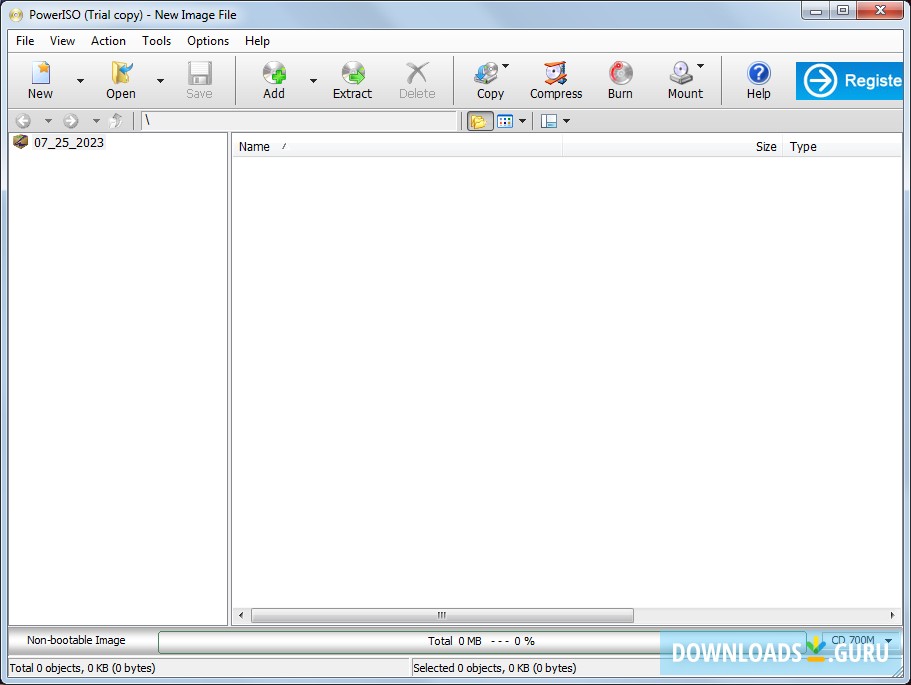This screenshot has width=911, height=685.
Task: Expand the view mode dropdown arrow
Action: pos(522,121)
